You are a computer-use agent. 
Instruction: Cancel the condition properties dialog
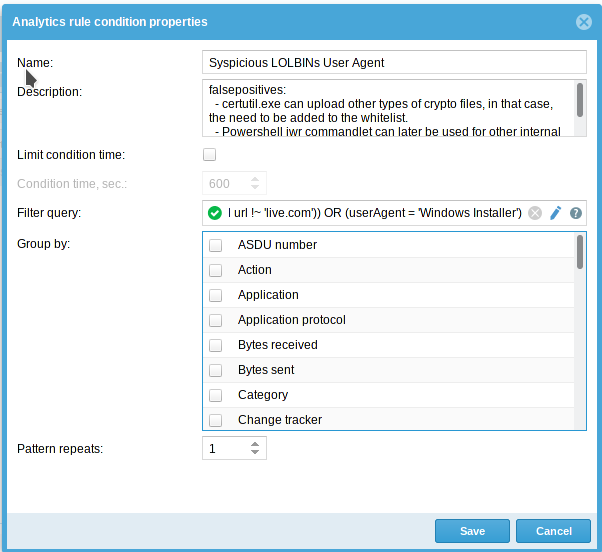tap(553, 531)
